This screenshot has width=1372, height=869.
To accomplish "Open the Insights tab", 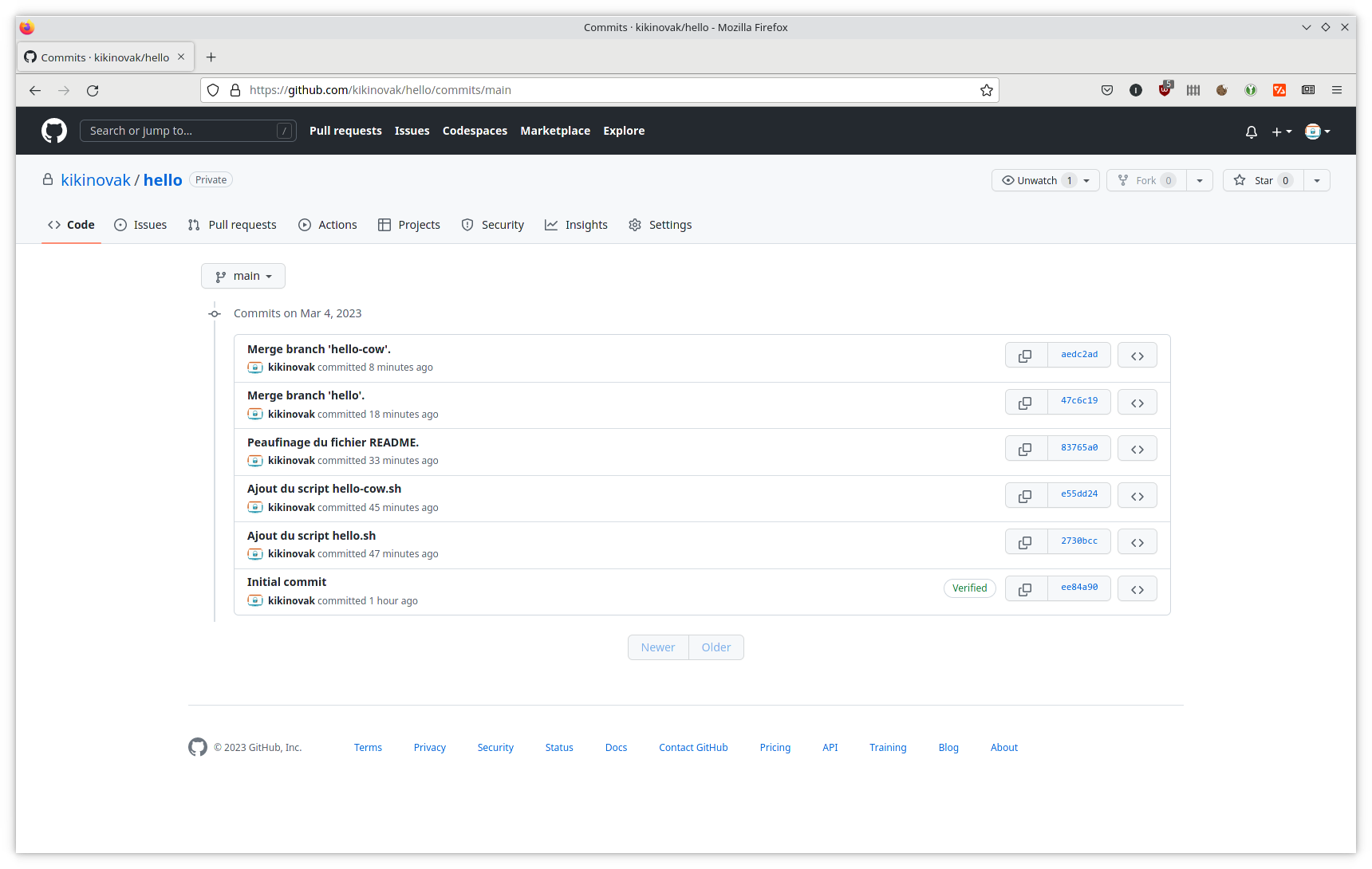I will [x=576, y=225].
